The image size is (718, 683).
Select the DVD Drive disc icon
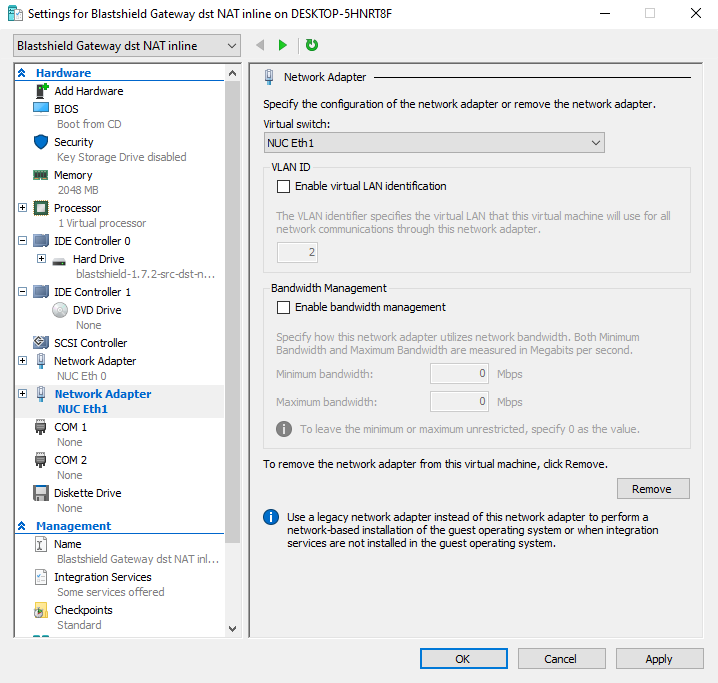[60, 310]
